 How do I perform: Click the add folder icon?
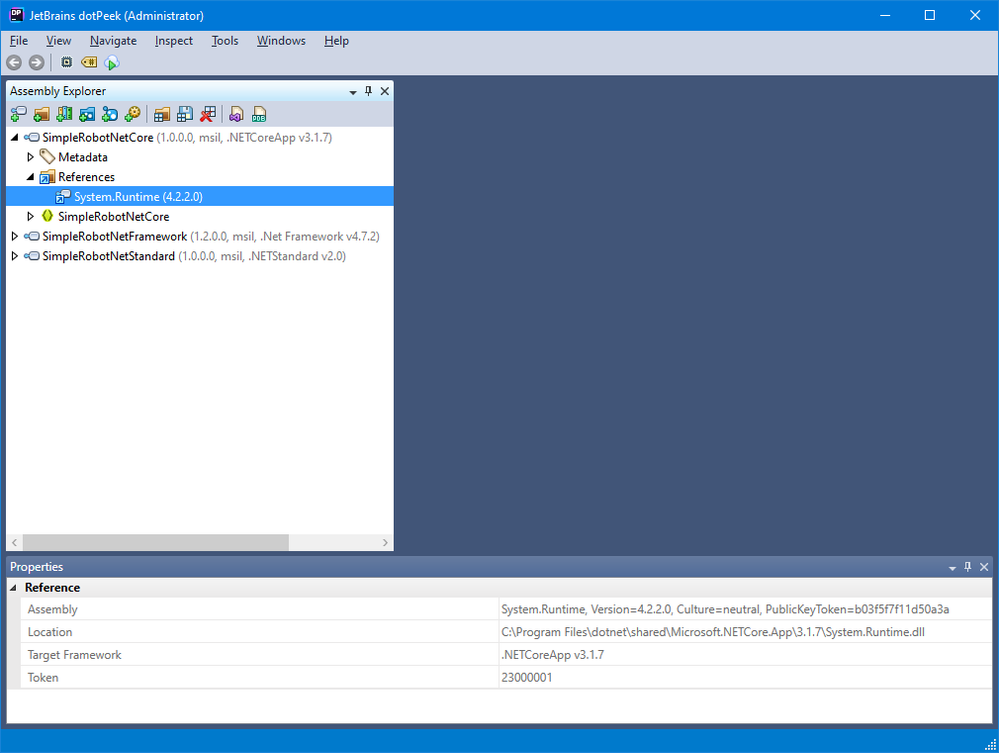(x=41, y=115)
